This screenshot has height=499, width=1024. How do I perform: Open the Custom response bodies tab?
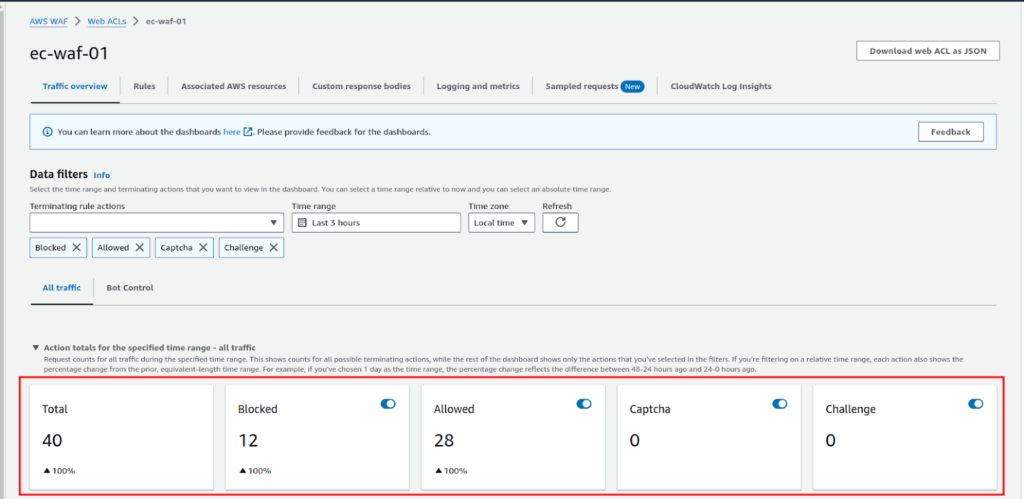coord(361,86)
